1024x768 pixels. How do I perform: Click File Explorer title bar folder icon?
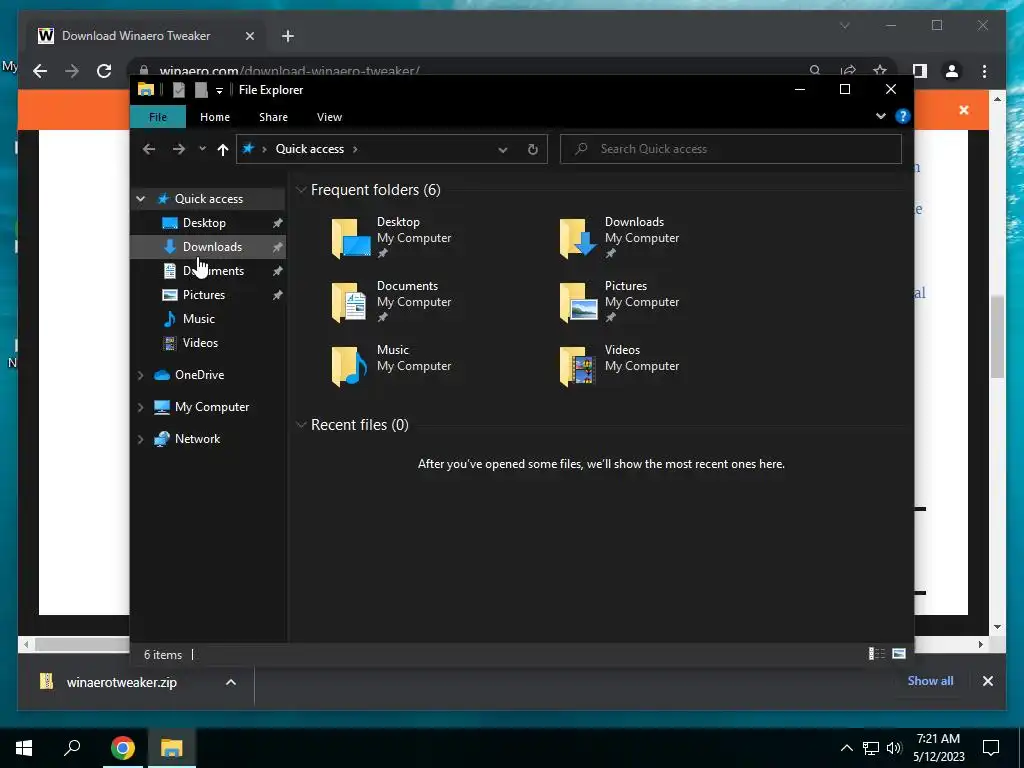146,90
